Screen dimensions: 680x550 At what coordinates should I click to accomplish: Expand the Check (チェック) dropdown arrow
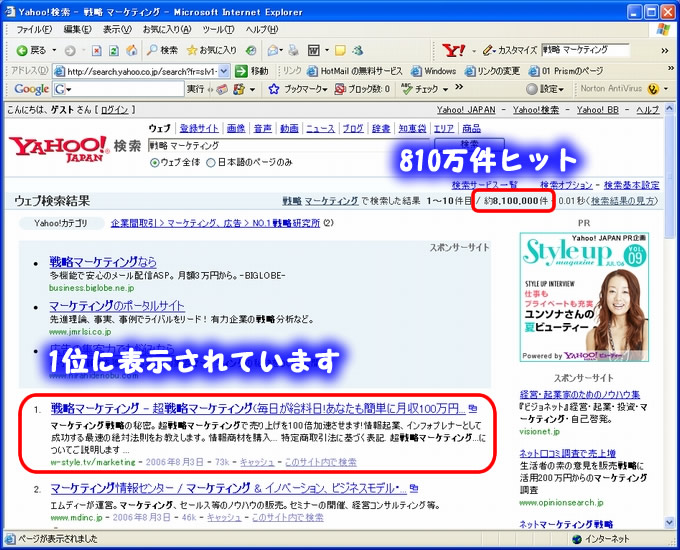pos(445,90)
